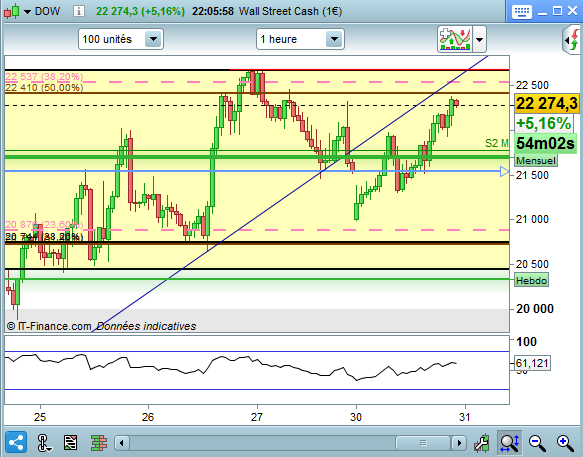Viewport: 583px width, 457px height.
Task: Open the instrument selector arrow beside DOW
Action: [27, 12]
